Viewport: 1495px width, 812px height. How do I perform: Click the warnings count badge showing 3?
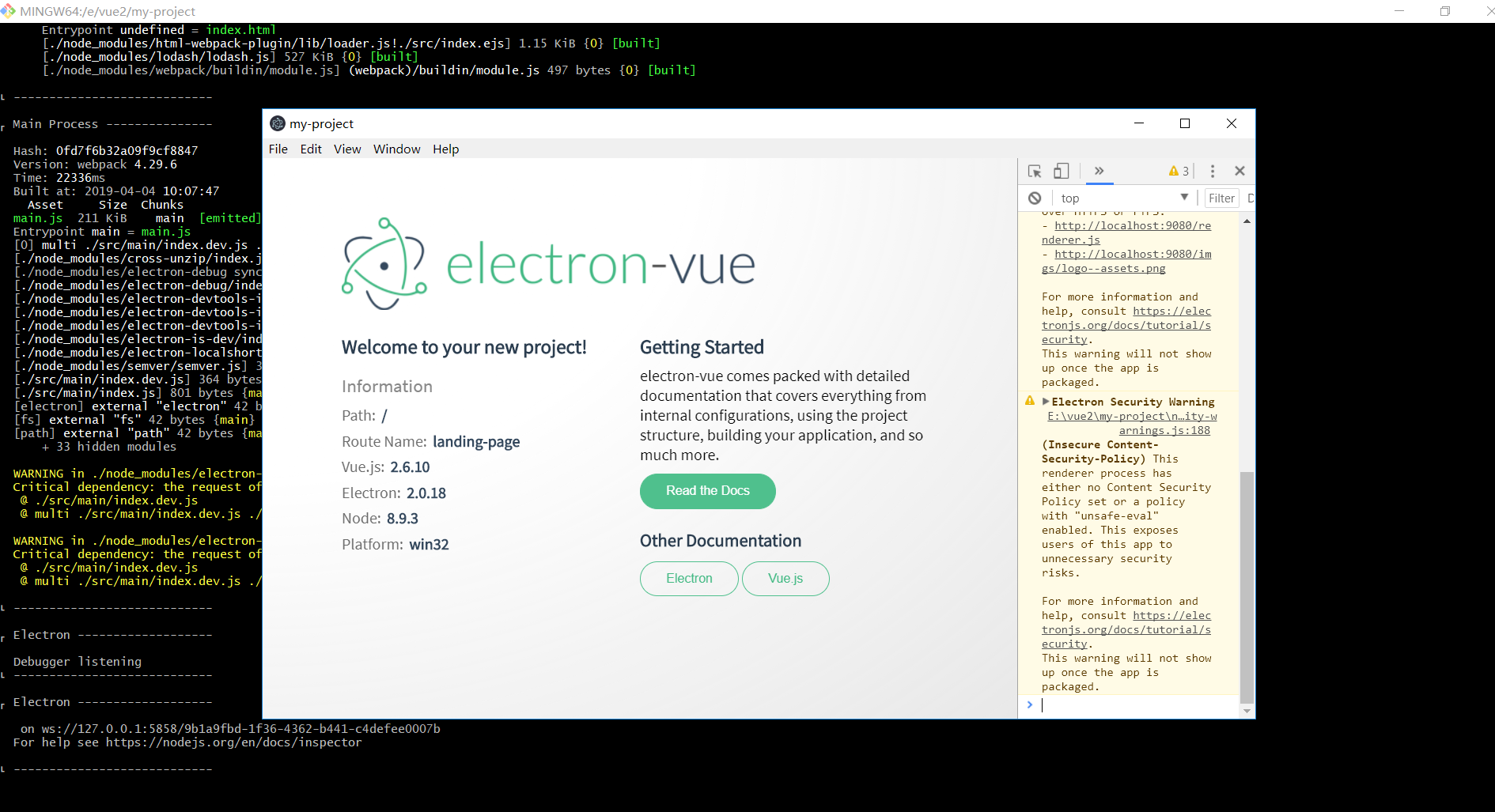click(1178, 171)
